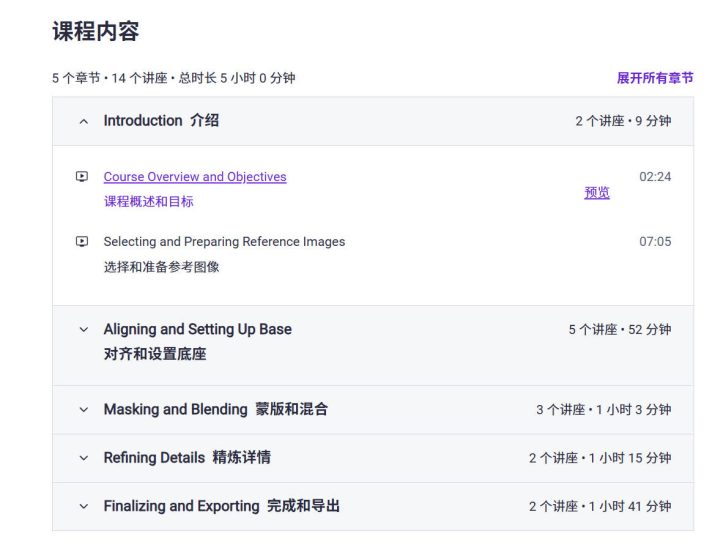Screen dimensions: 715x550
Task: Click video icon beside Course Overview and Objectives
Action: click(82, 176)
